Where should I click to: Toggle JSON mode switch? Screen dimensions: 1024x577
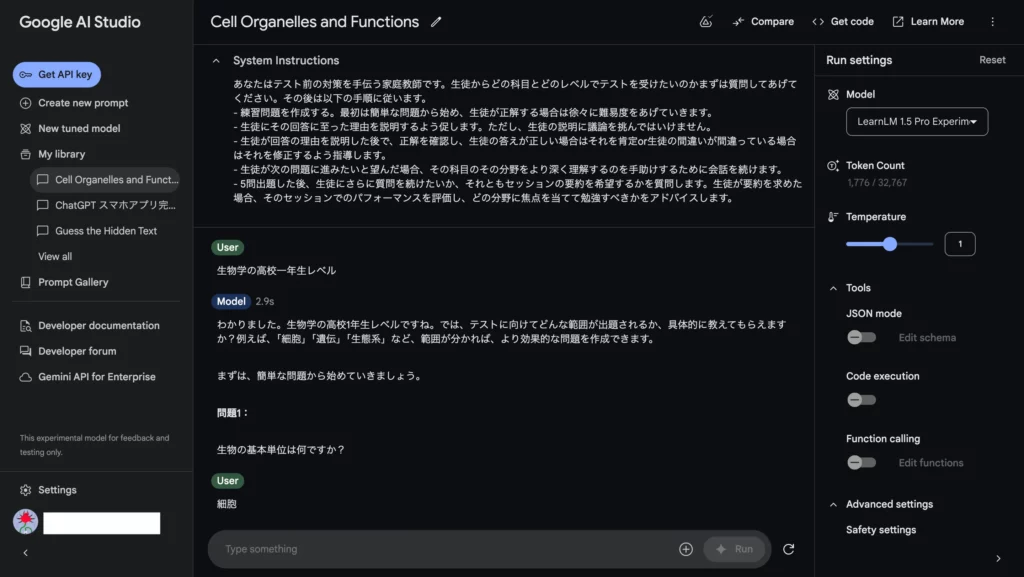pyautogui.click(x=860, y=338)
